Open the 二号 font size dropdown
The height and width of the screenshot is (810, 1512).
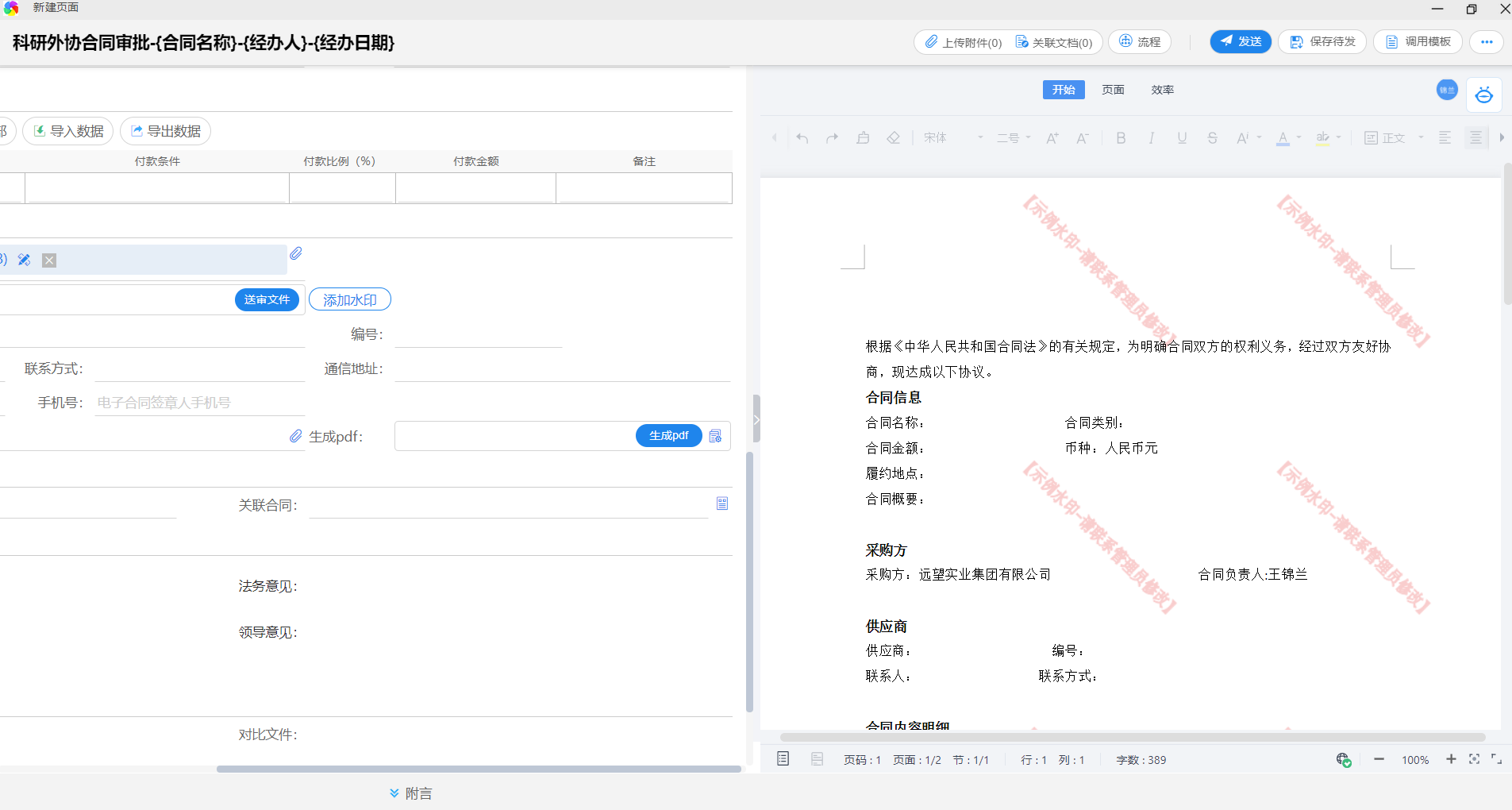click(x=1014, y=138)
